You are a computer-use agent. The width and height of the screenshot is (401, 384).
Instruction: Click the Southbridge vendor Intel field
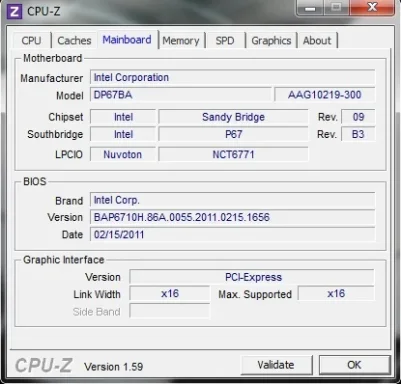tap(123, 134)
